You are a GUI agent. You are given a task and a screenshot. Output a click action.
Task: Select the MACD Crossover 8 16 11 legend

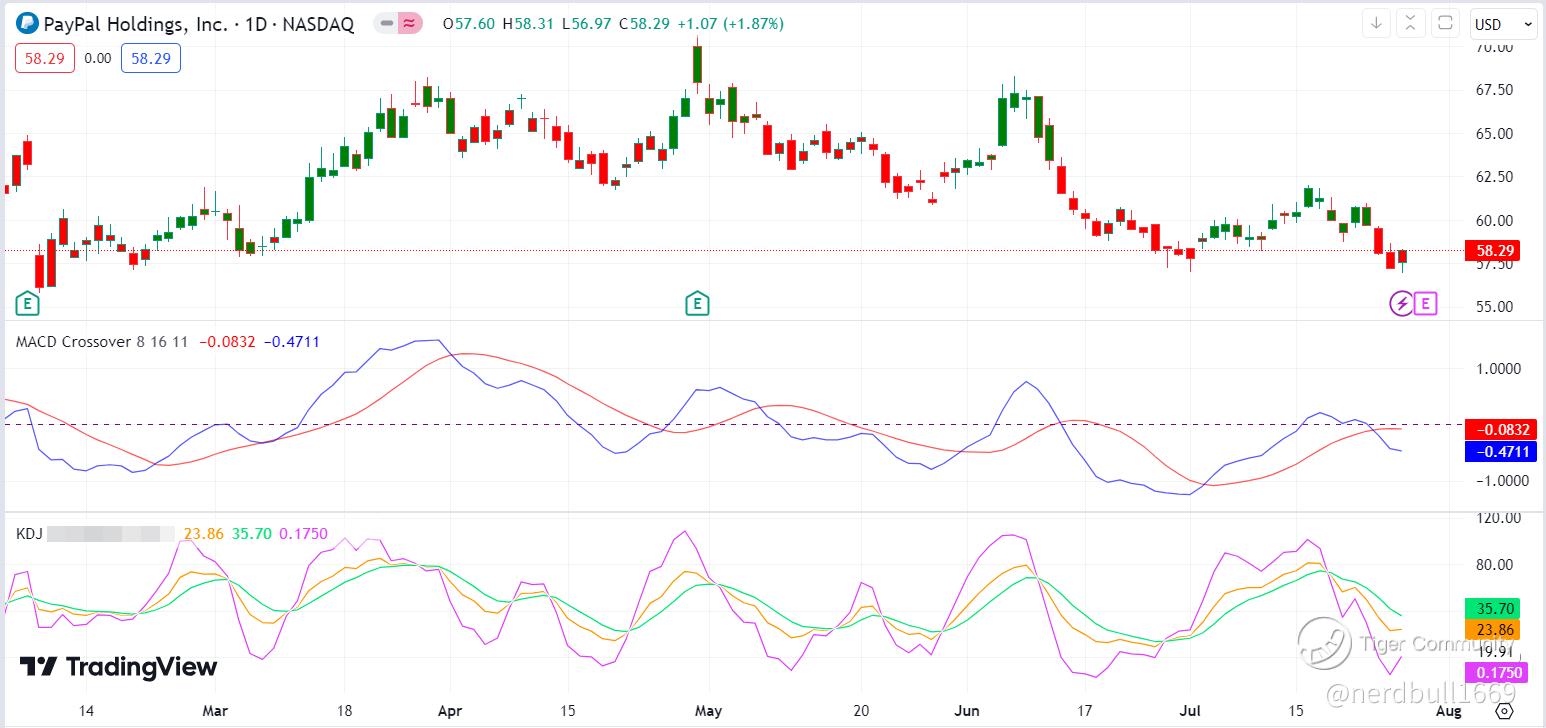[101, 342]
